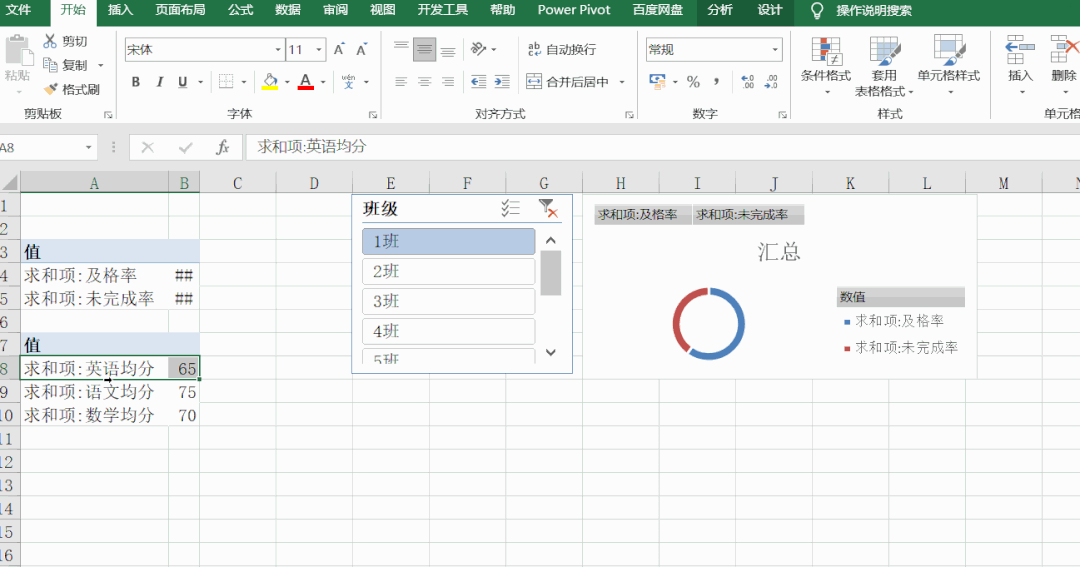Viewport: 1080px width, 567px height.
Task: Click the formula bar fx icon
Action: pos(222,147)
